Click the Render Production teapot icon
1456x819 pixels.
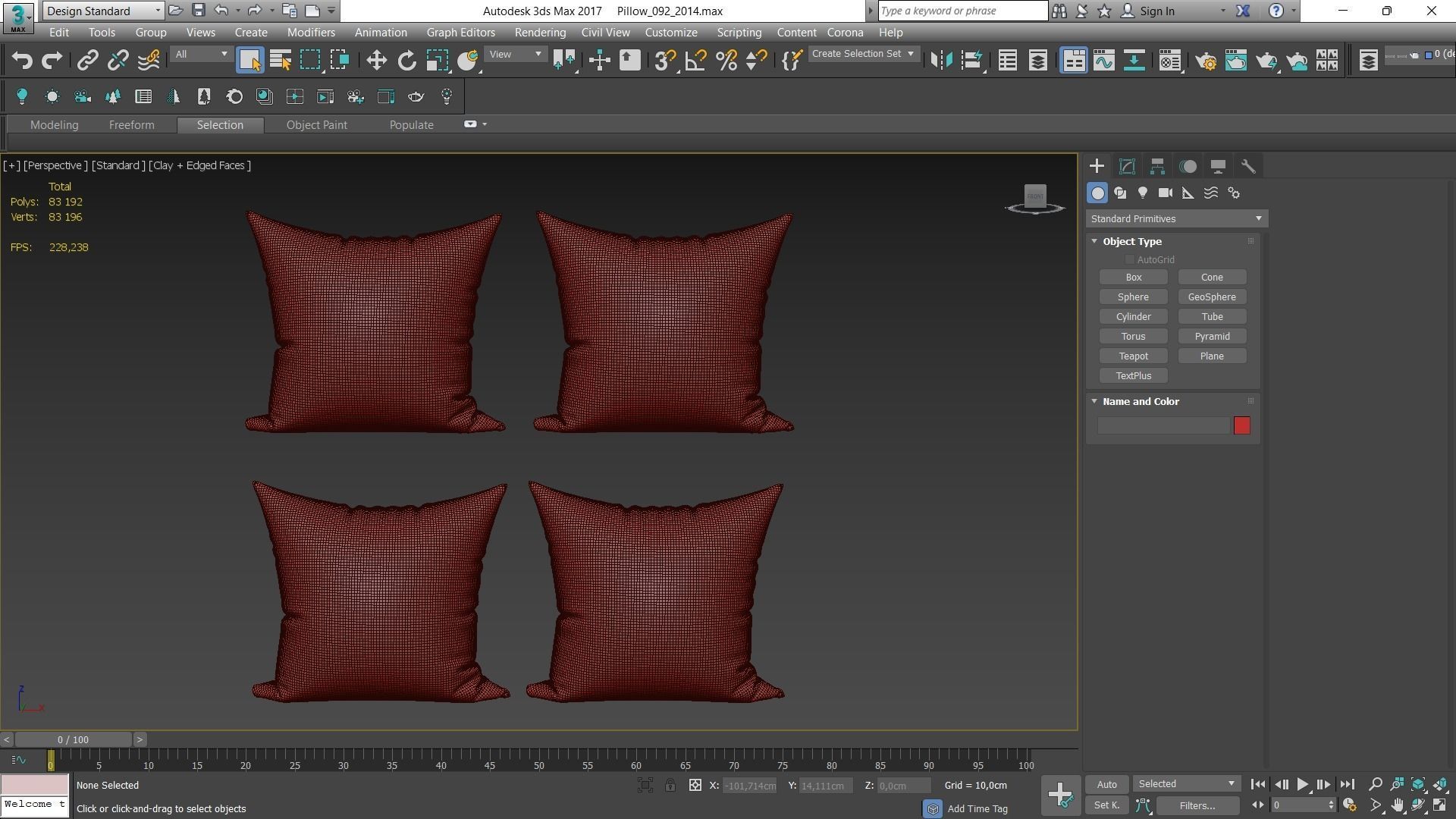pos(1266,61)
